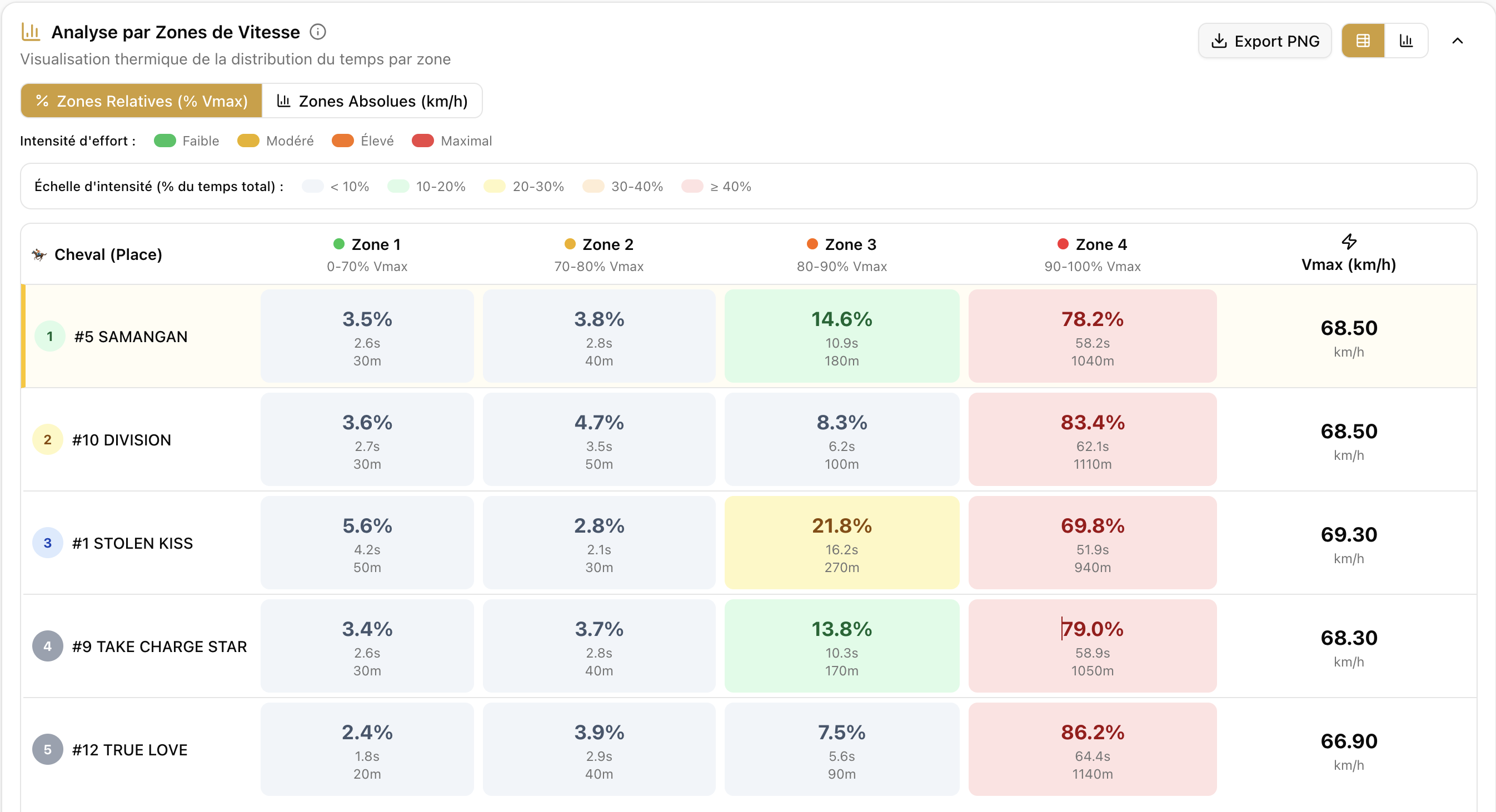Click the Zone 1 column header
Viewport: 1496px width, 812px height.
click(367, 255)
